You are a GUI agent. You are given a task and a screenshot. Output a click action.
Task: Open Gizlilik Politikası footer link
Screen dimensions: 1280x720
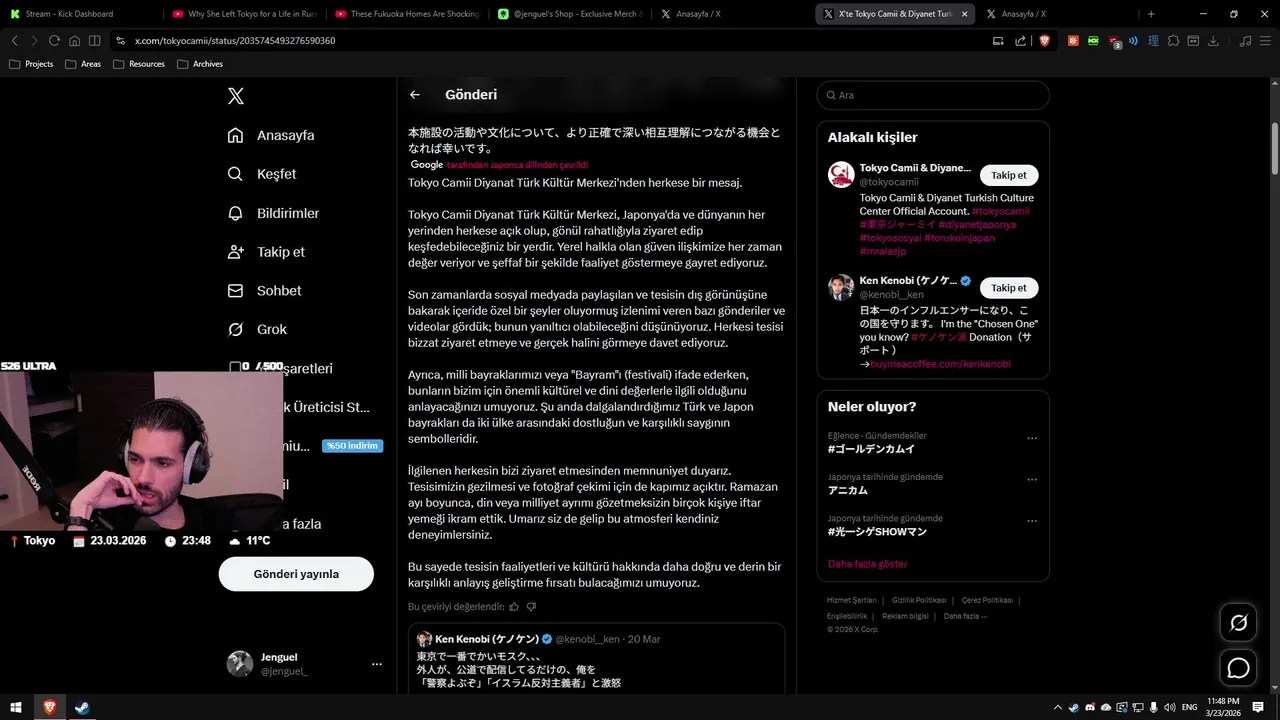(919, 600)
